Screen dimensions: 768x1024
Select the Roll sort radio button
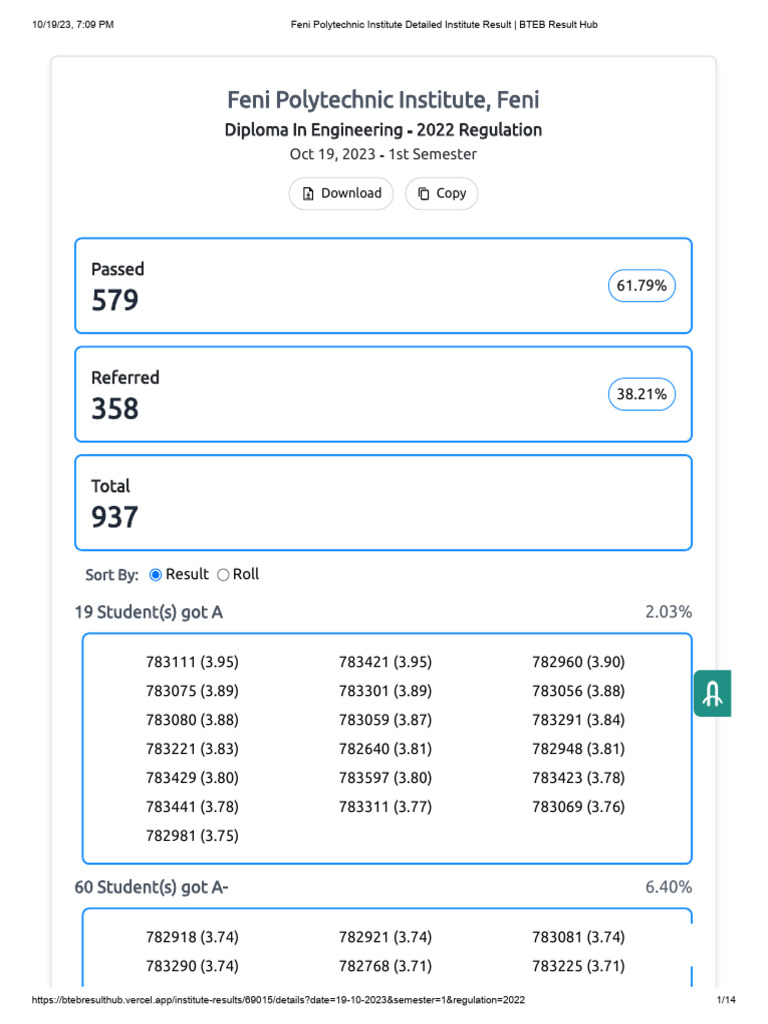223,575
